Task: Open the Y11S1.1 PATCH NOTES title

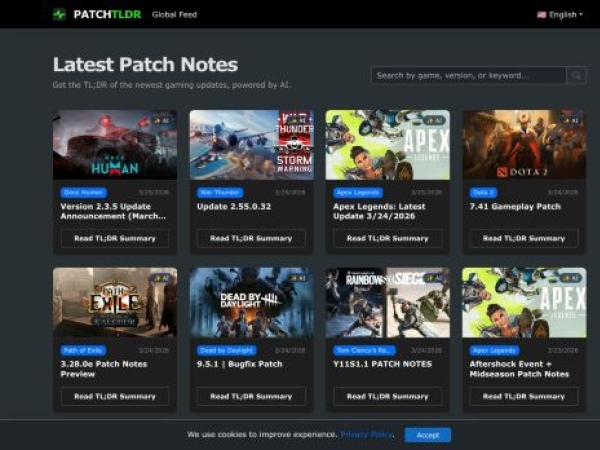Action: 383,364
